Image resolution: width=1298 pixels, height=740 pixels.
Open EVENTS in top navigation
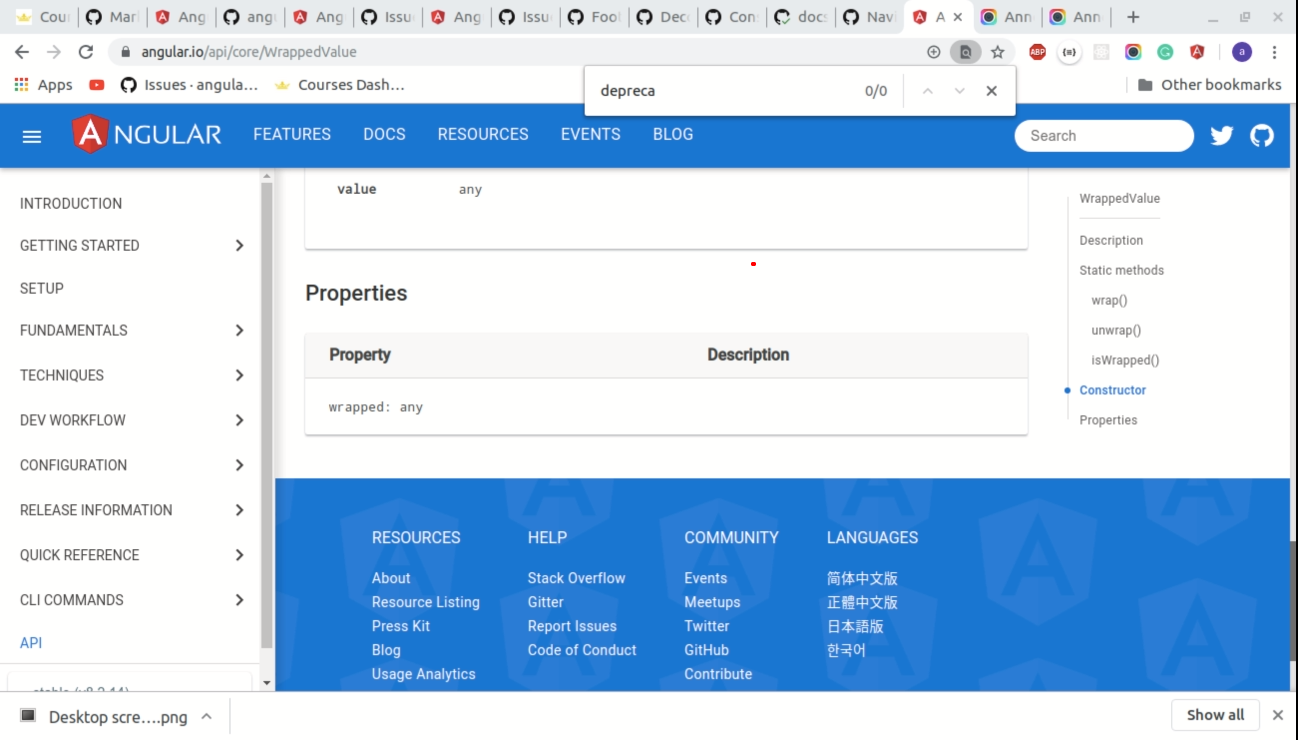pyautogui.click(x=590, y=134)
